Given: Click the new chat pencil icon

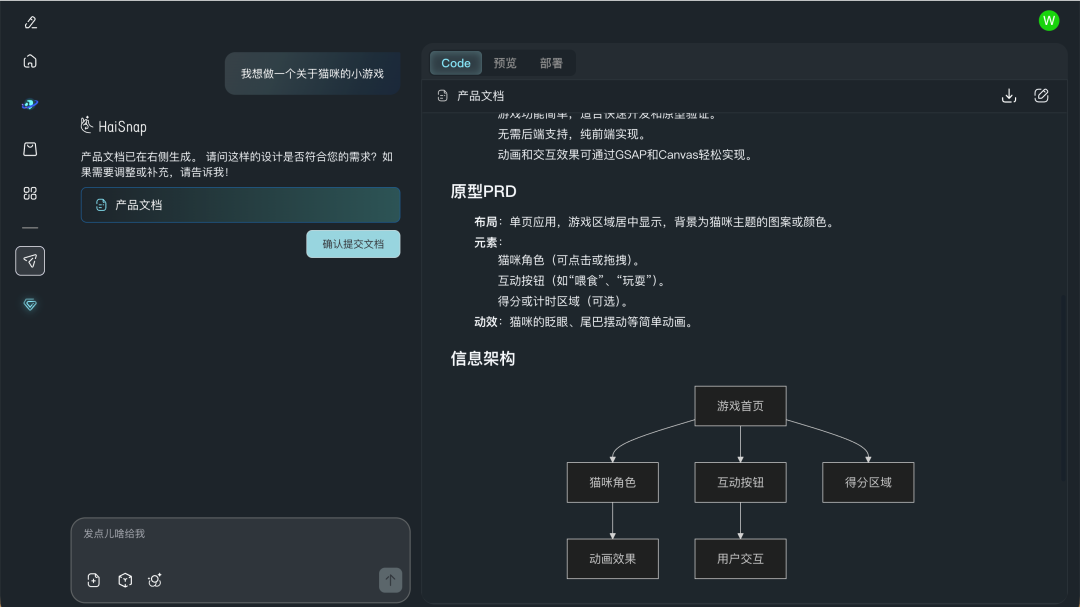Looking at the screenshot, I should 30,23.
